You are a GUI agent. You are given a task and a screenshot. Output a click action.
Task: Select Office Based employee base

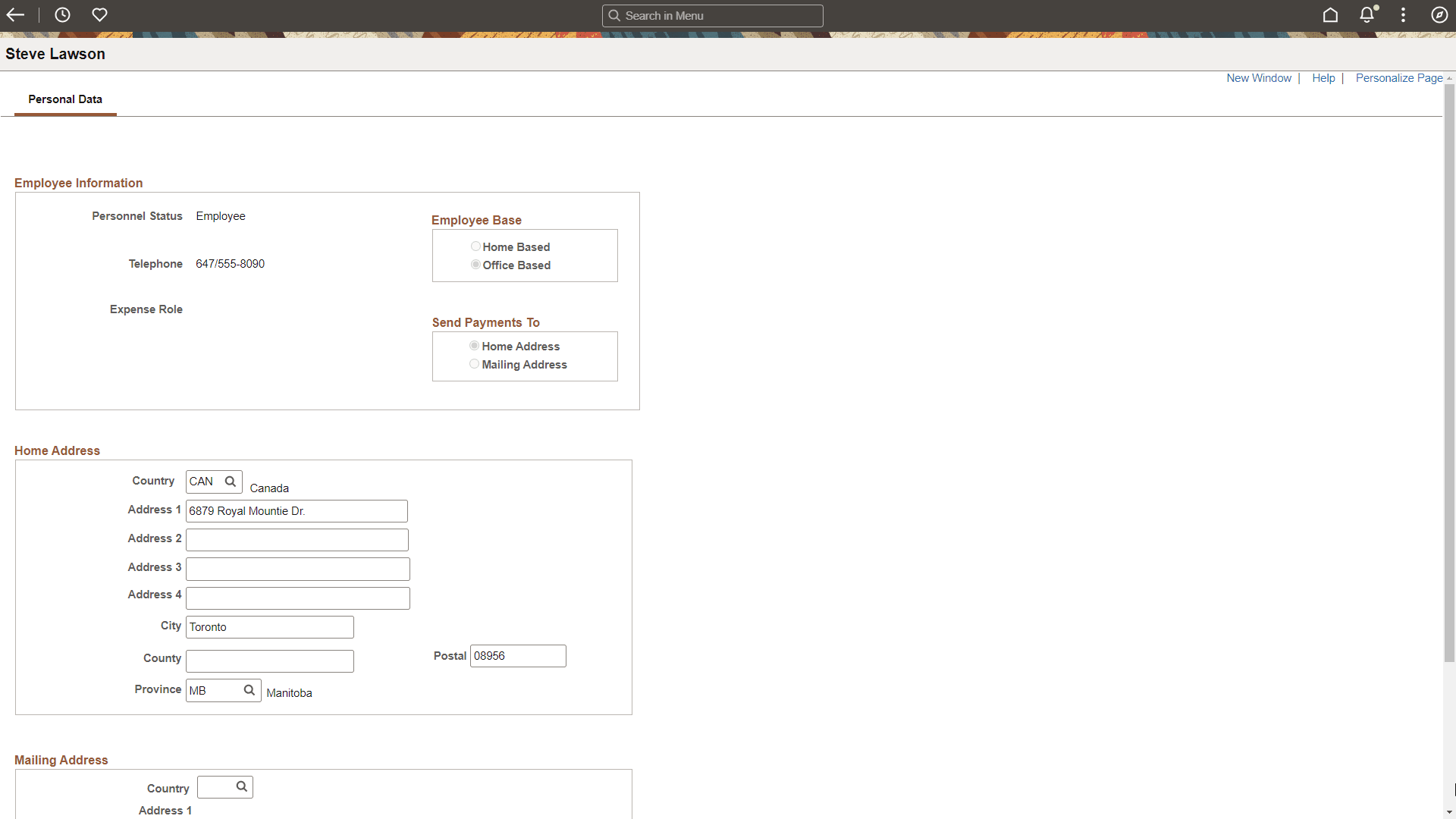475,264
